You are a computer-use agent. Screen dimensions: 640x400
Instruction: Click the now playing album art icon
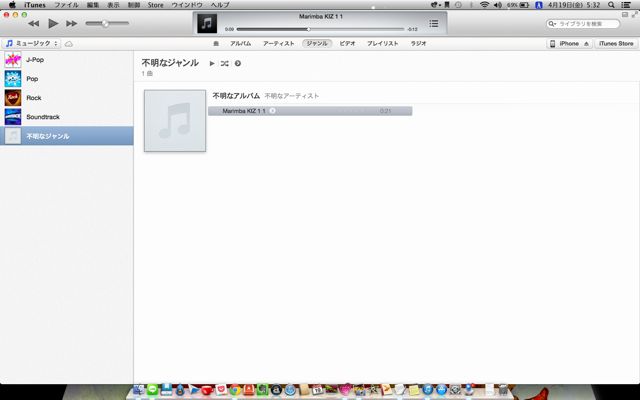coord(207,23)
